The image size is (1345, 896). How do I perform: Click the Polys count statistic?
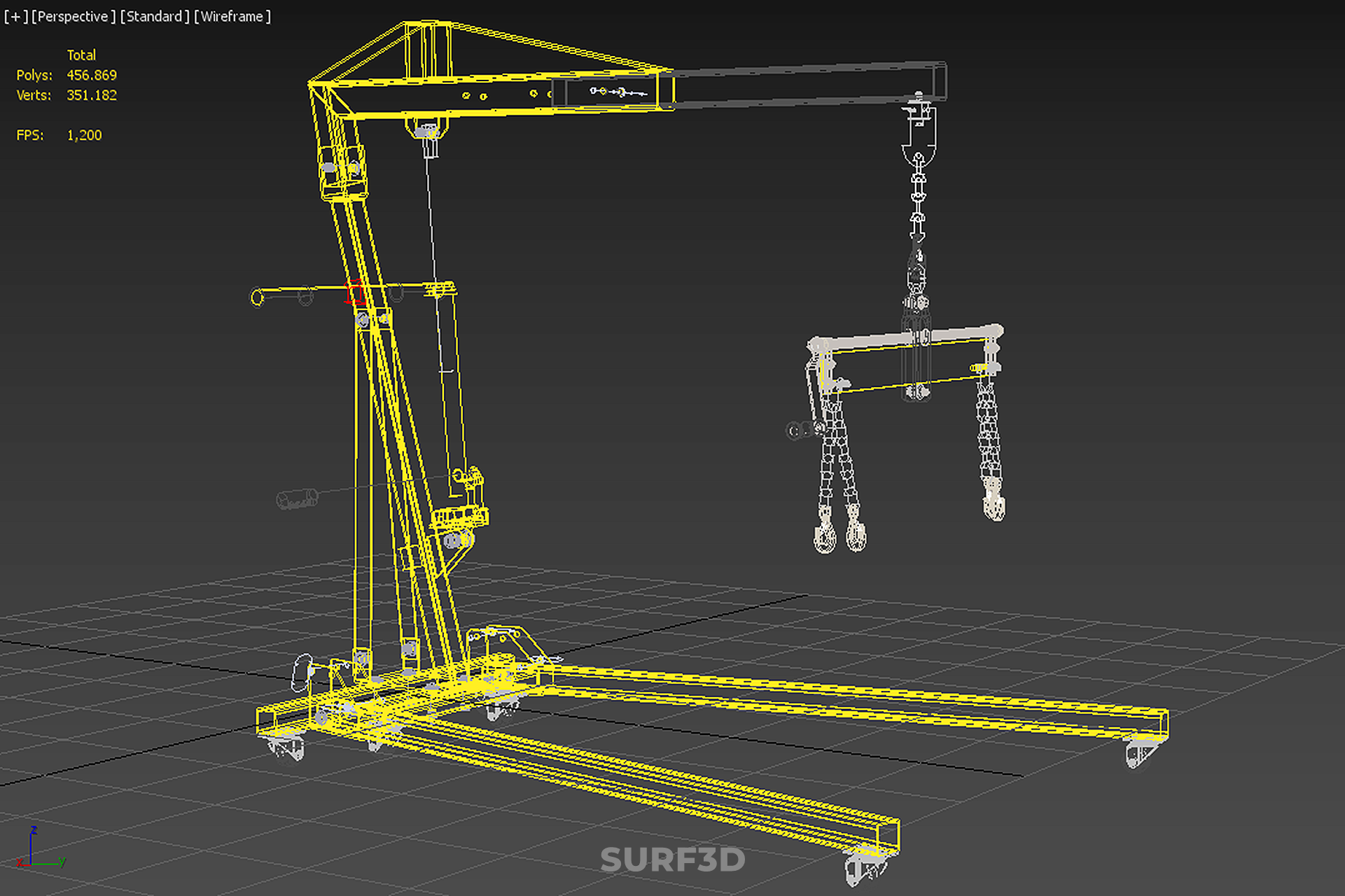[91, 75]
